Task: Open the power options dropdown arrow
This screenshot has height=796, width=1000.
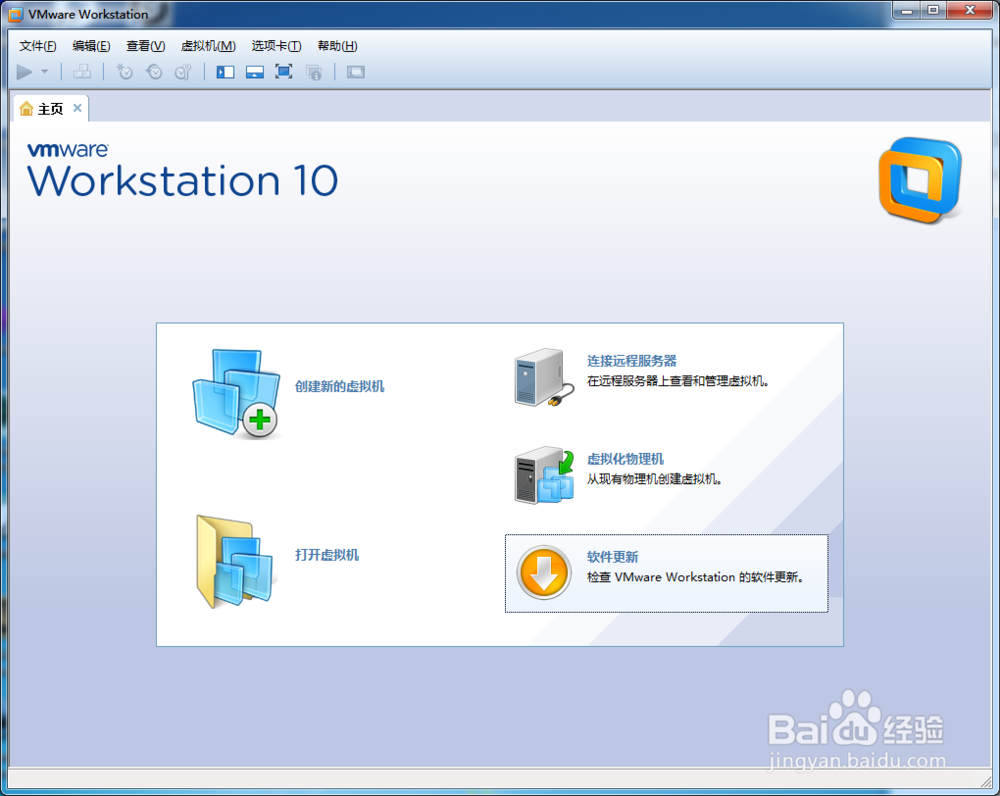Action: [x=45, y=72]
